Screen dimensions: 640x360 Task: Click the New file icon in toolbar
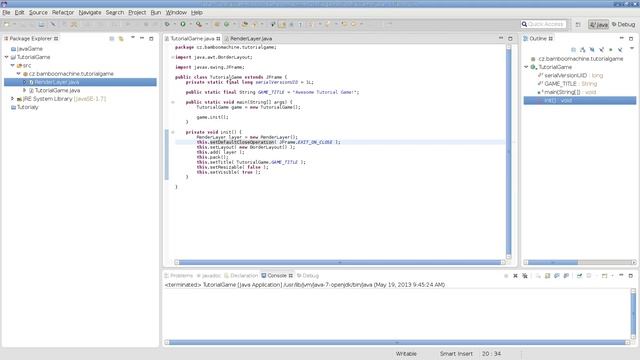click(6, 24)
